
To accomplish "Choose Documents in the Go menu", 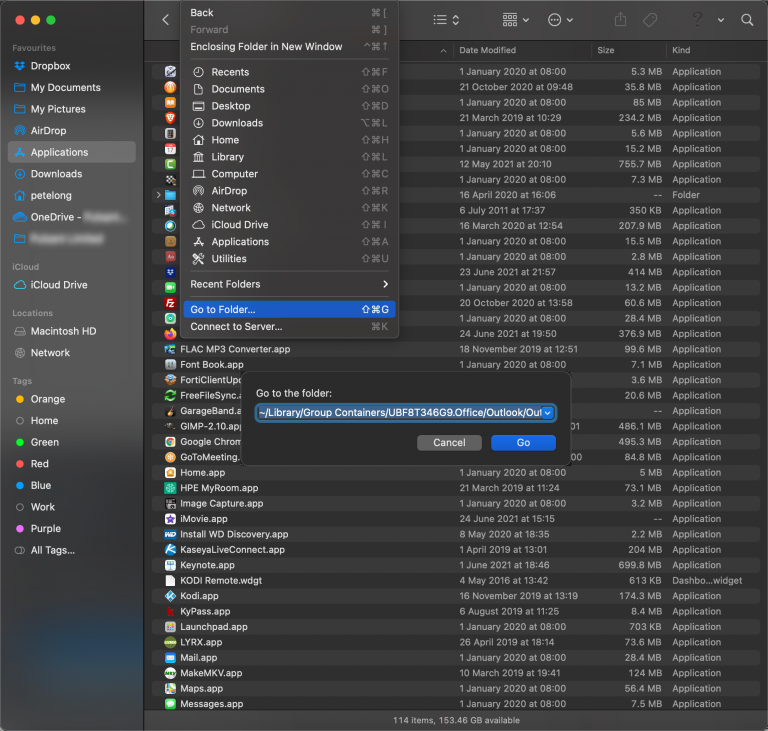I will (x=289, y=89).
